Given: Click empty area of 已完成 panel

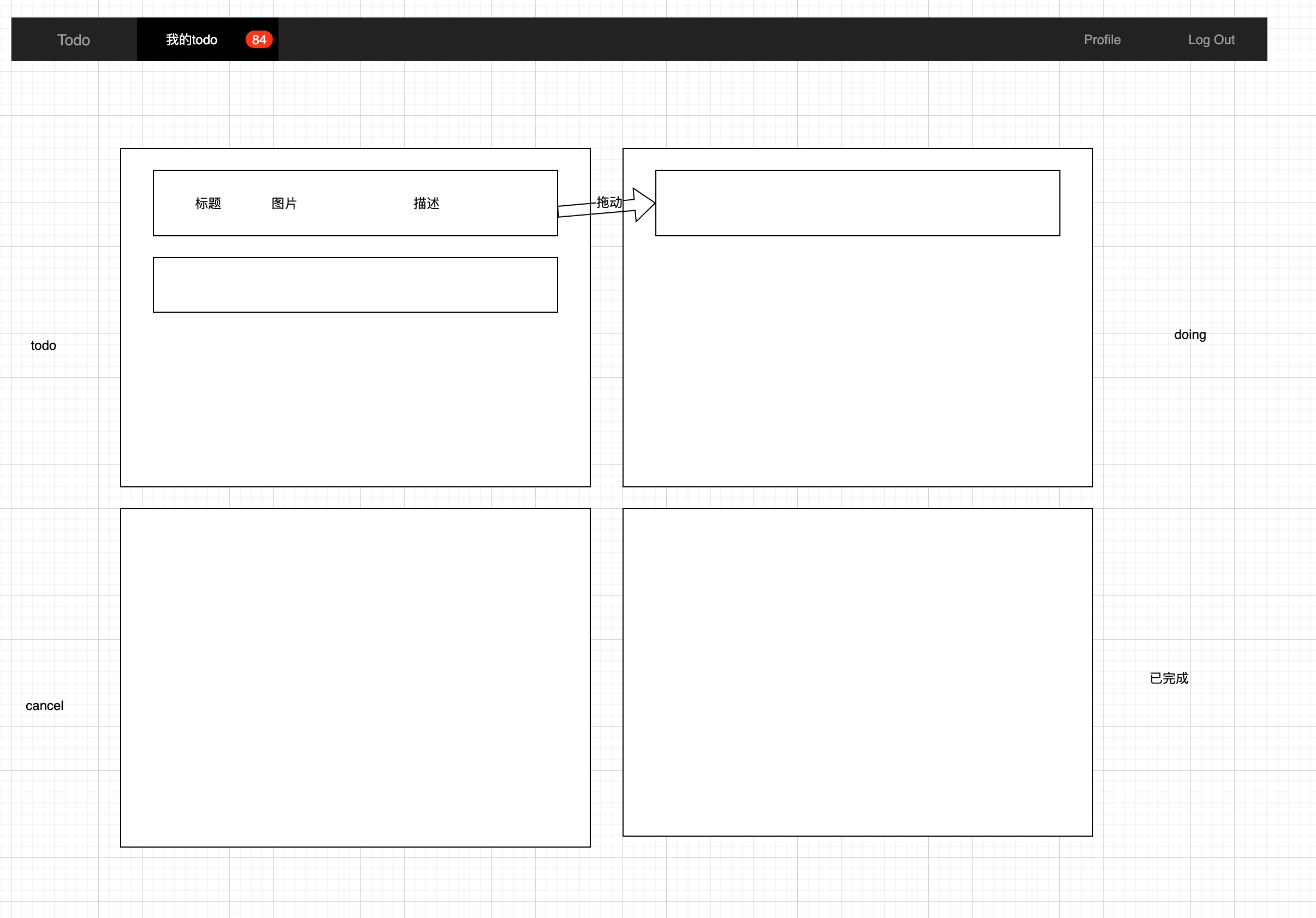Looking at the screenshot, I should (x=857, y=672).
